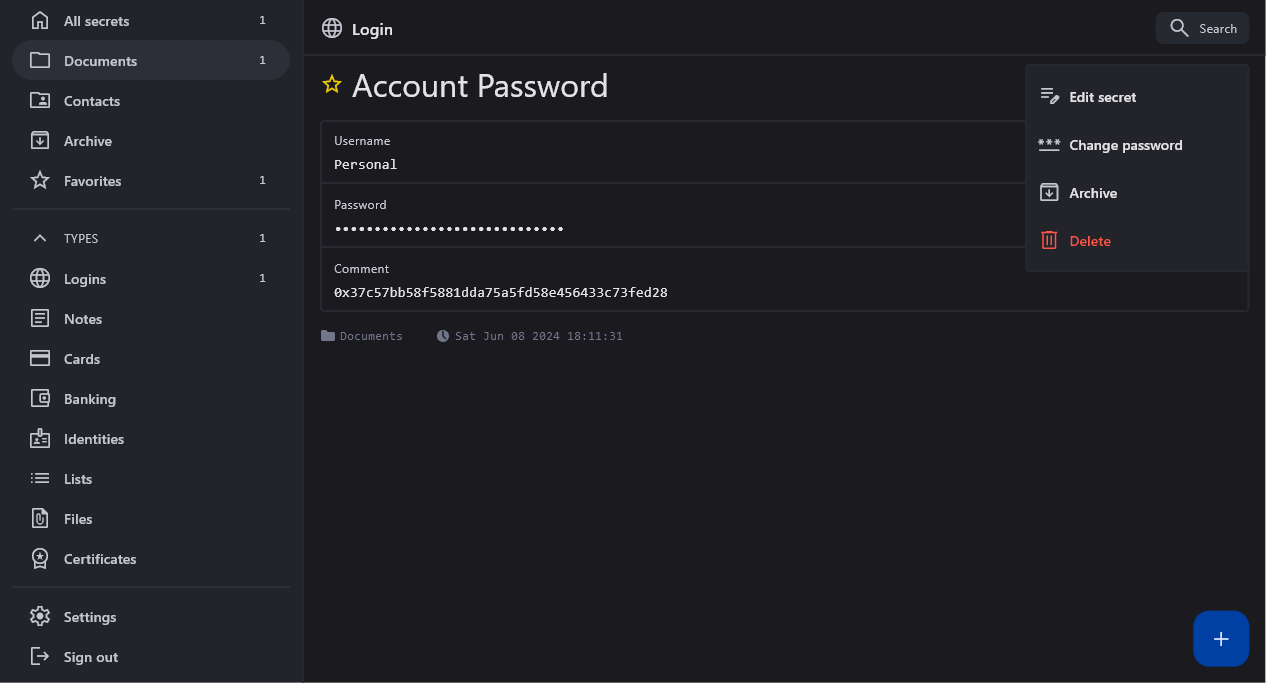Sign out of the application
Viewport: 1266px width, 683px height.
90,657
